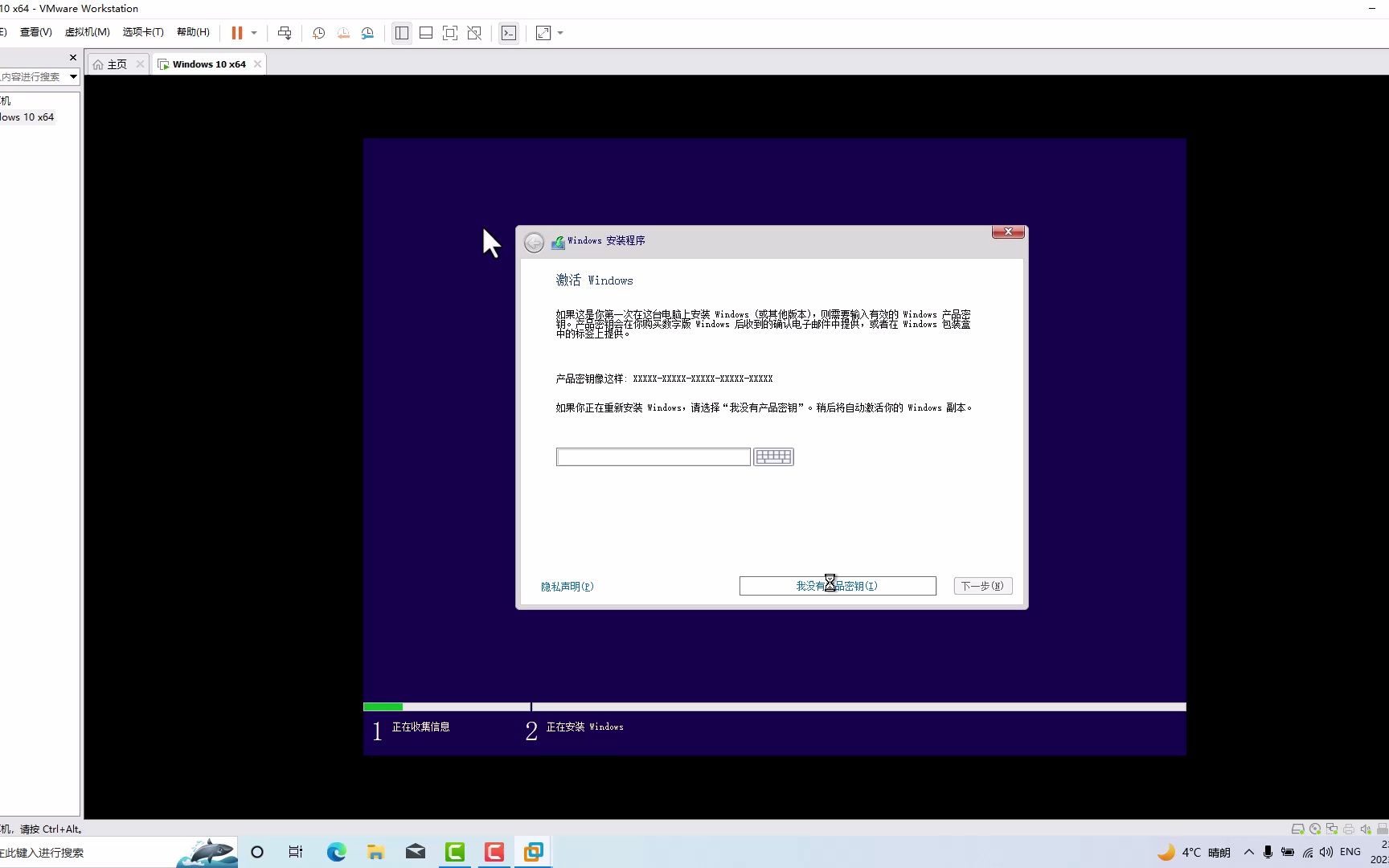Toggle the thumbnail bar view

426,33
